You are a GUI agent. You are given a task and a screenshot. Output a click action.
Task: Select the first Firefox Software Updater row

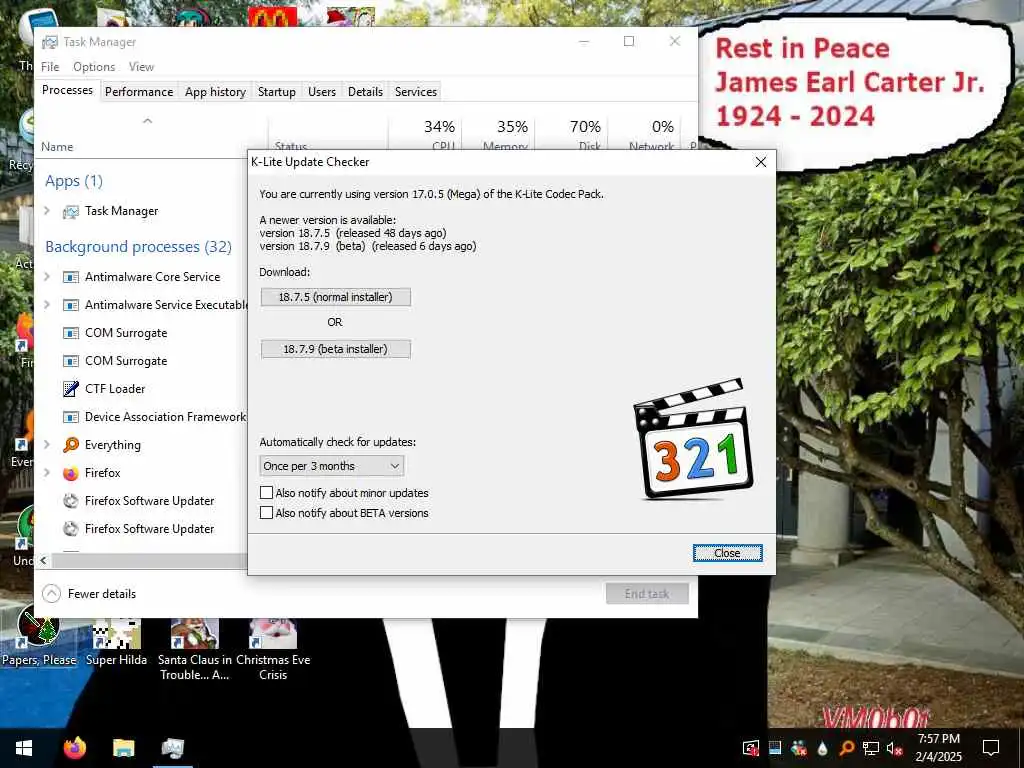tap(143, 501)
